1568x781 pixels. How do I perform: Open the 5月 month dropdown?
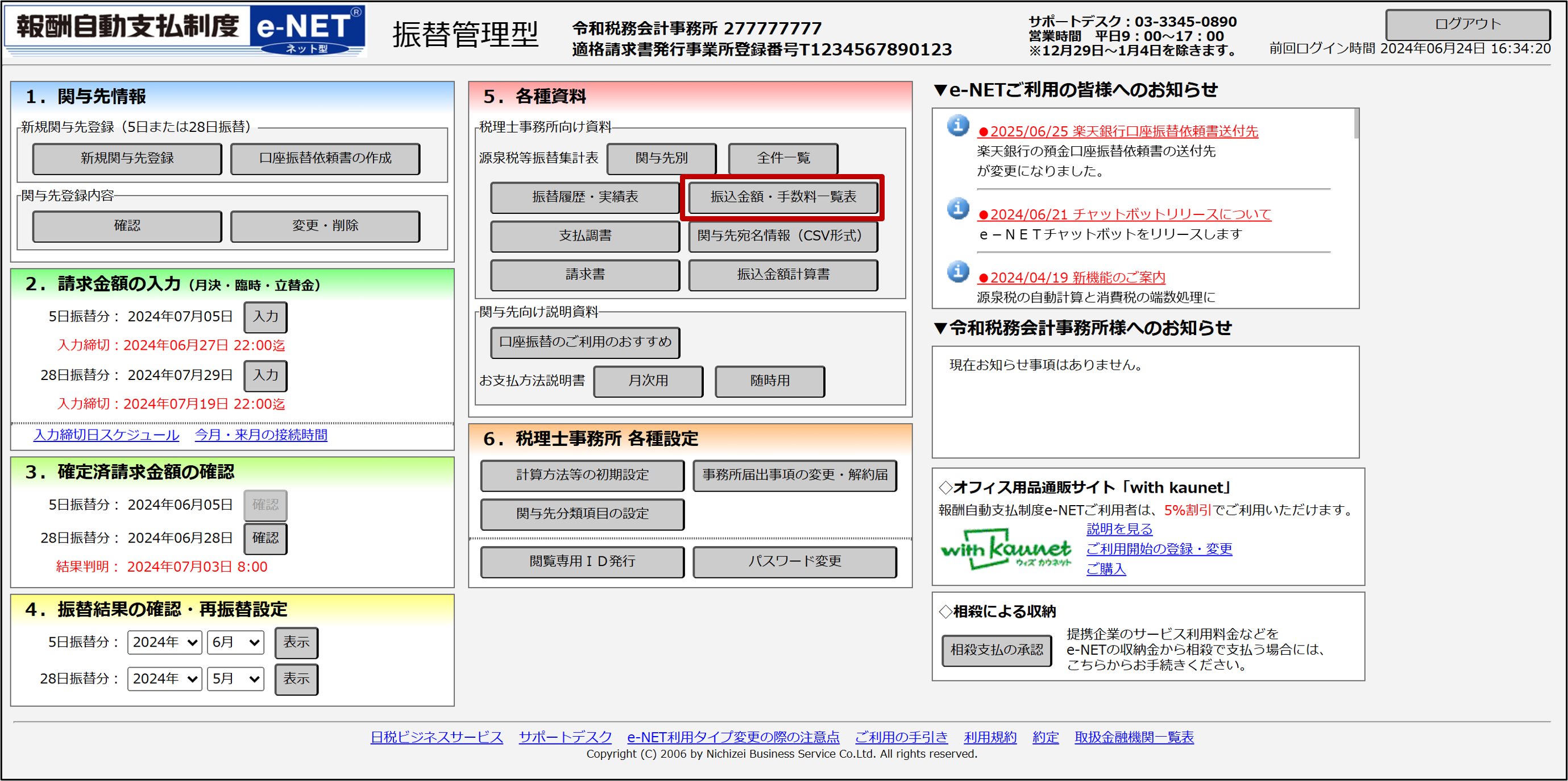(x=235, y=679)
